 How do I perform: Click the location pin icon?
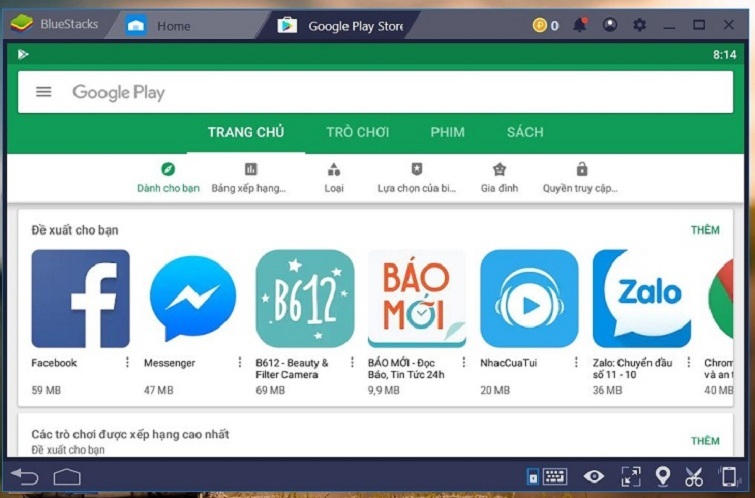click(x=662, y=477)
